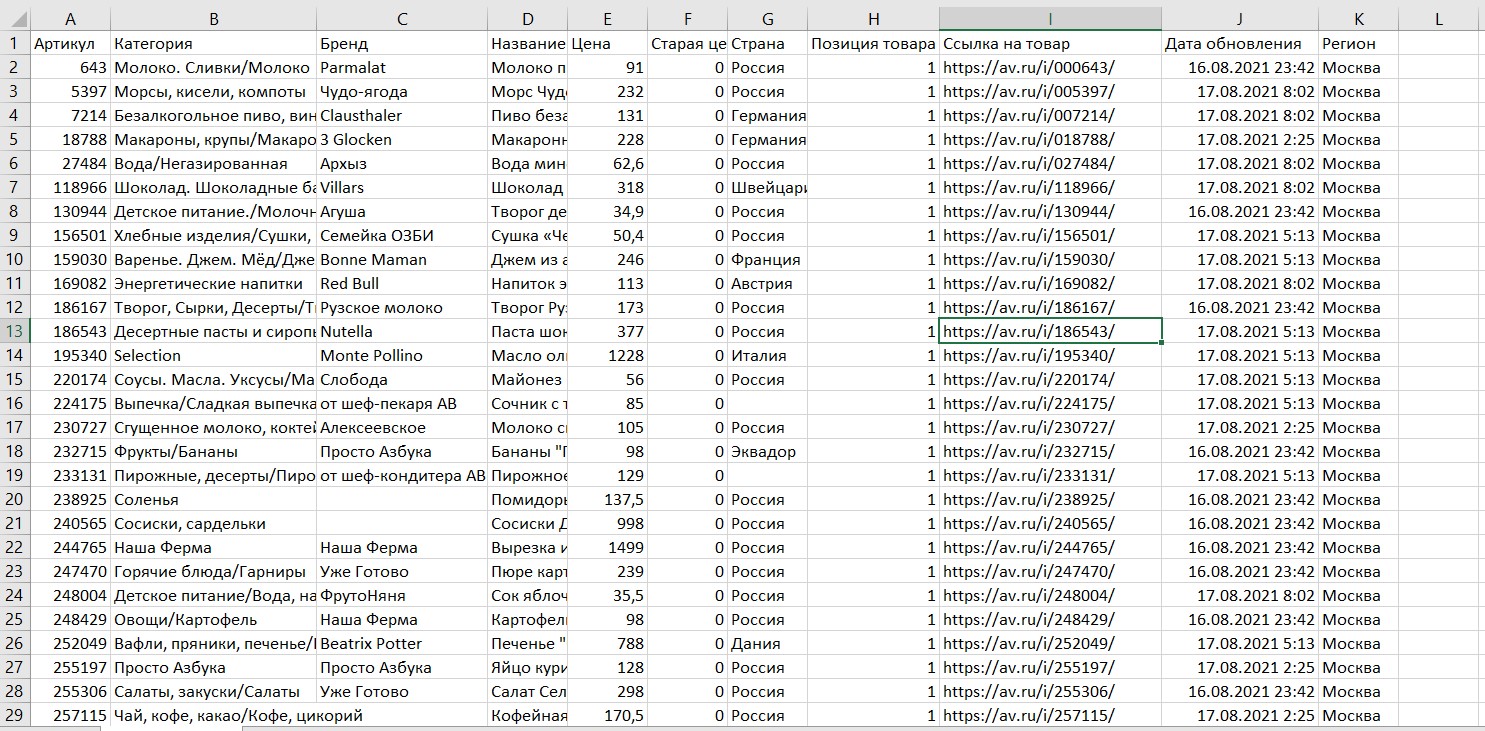Select the price cell containing 1228
Image resolution: width=1485 pixels, height=731 pixels.
(608, 356)
